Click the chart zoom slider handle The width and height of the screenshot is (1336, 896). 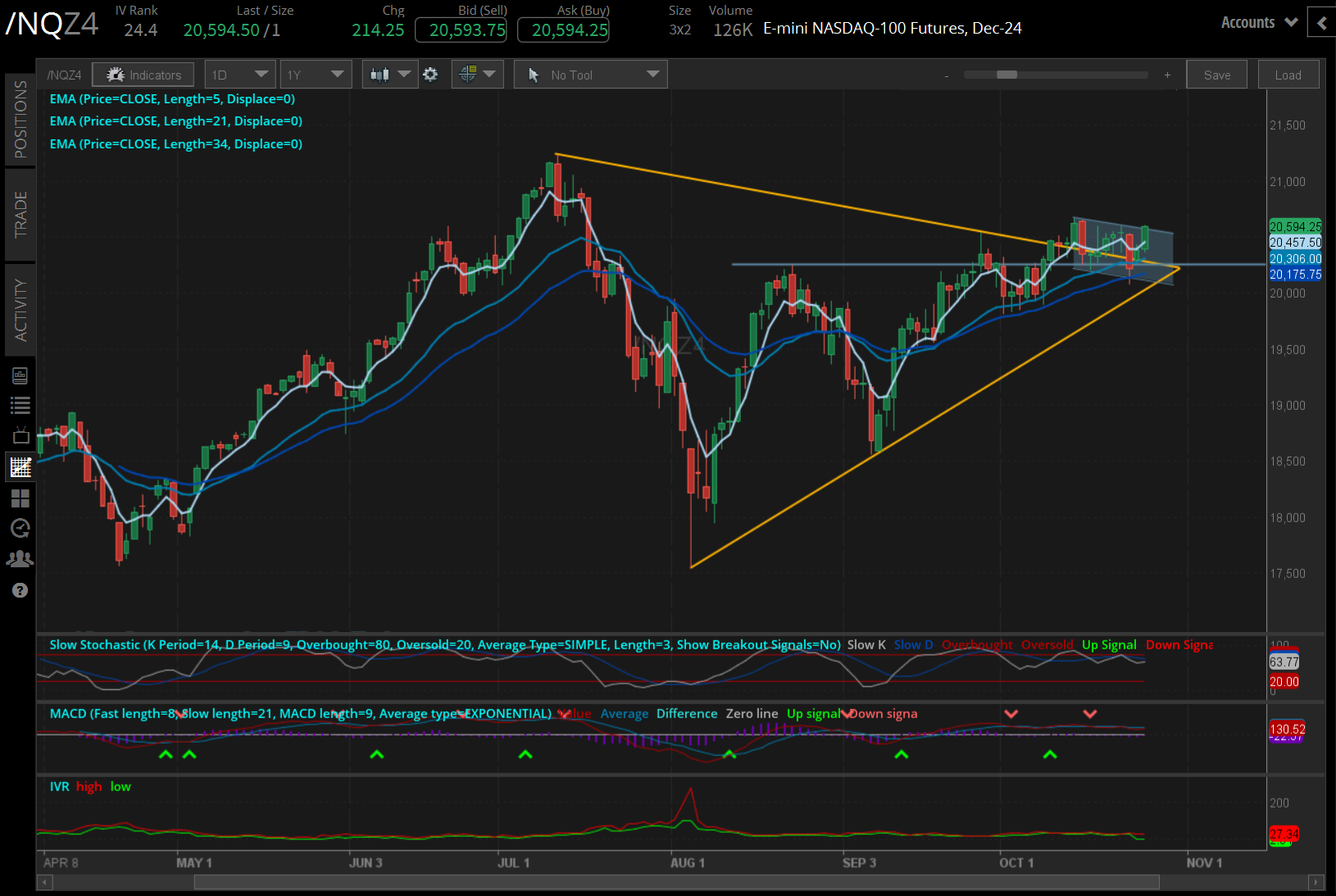coord(1007,75)
